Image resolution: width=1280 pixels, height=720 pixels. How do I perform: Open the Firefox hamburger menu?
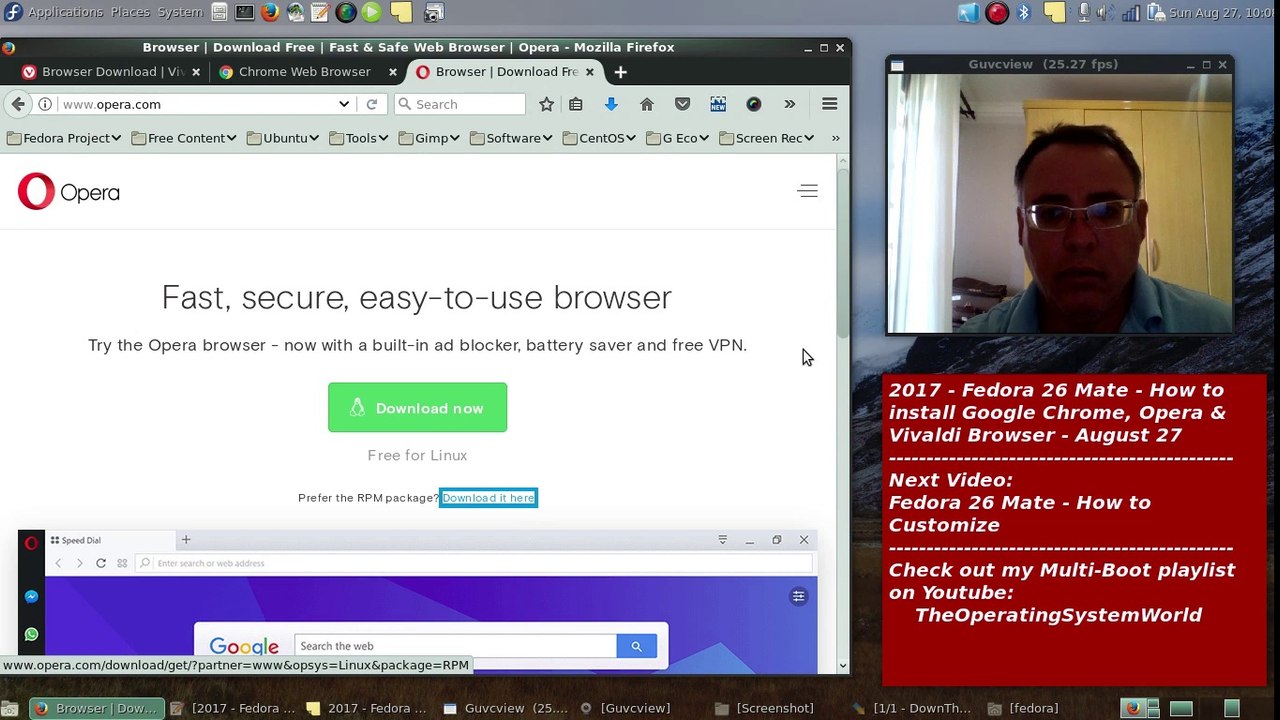[x=829, y=104]
